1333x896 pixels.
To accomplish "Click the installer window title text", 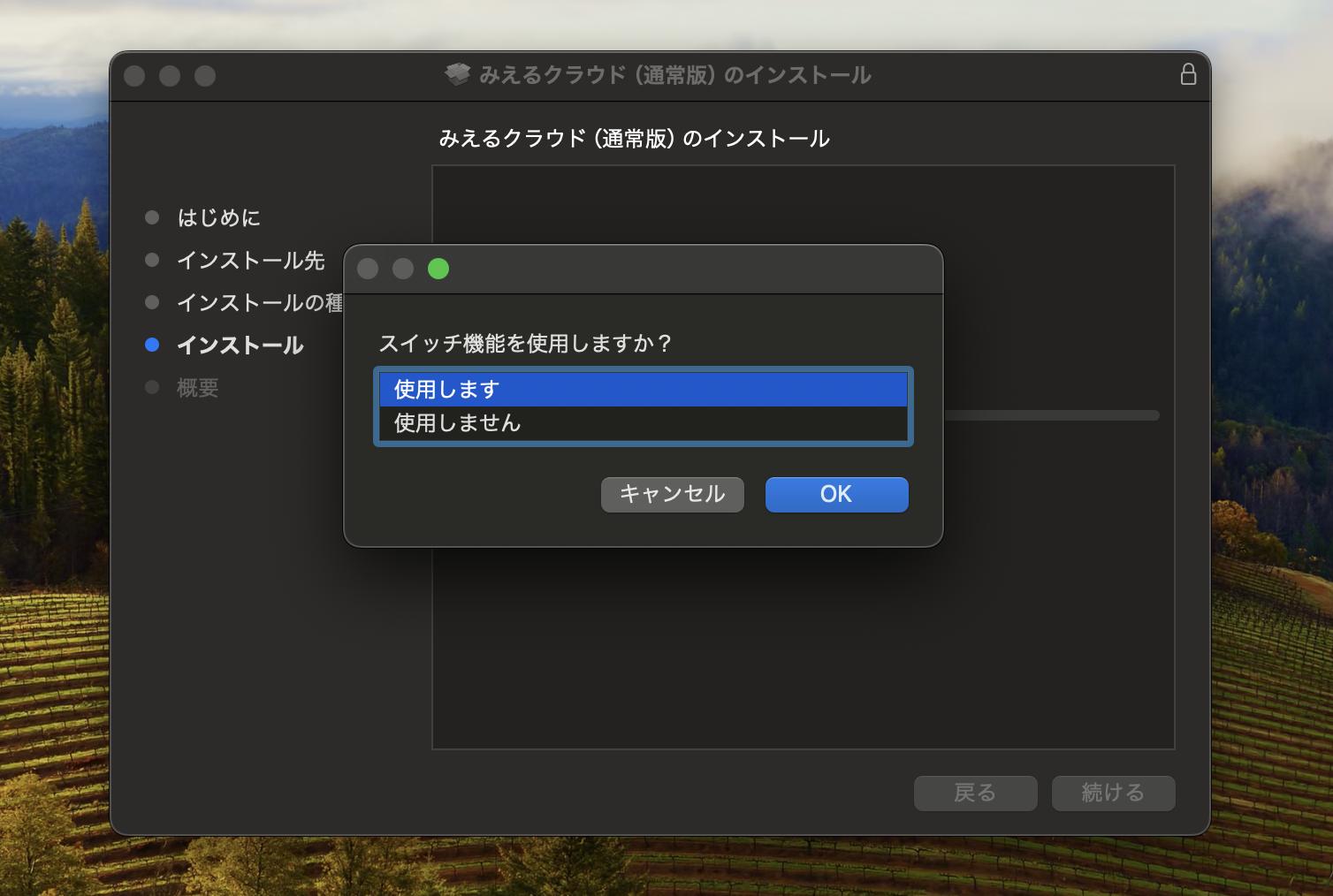I will pyautogui.click(x=675, y=75).
